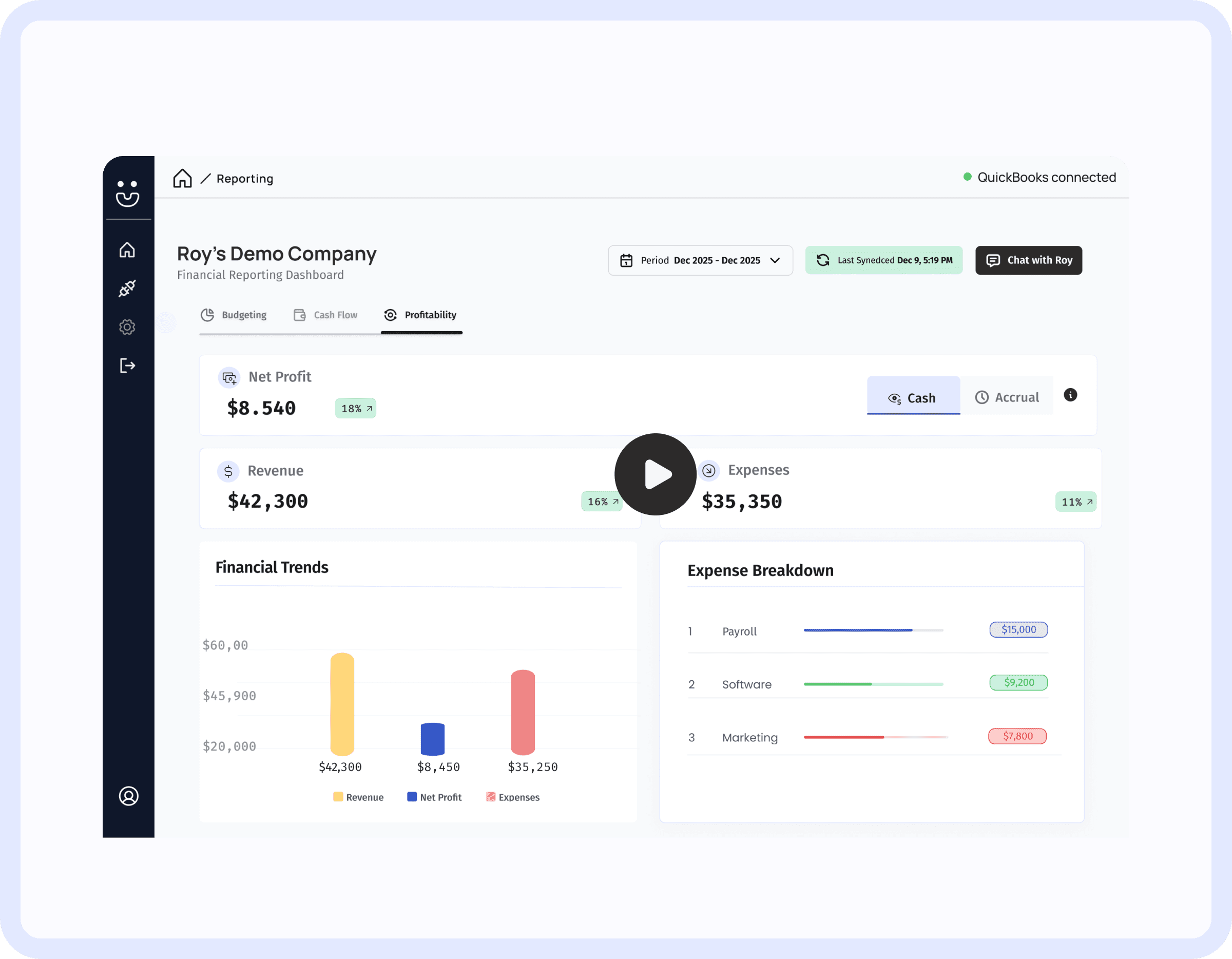Click the chevron on the Period selector
1232x959 pixels.
775,260
